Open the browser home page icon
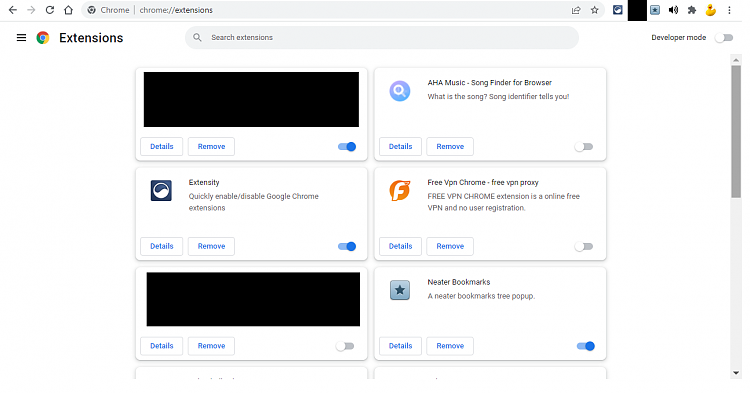 pyautogui.click(x=68, y=10)
